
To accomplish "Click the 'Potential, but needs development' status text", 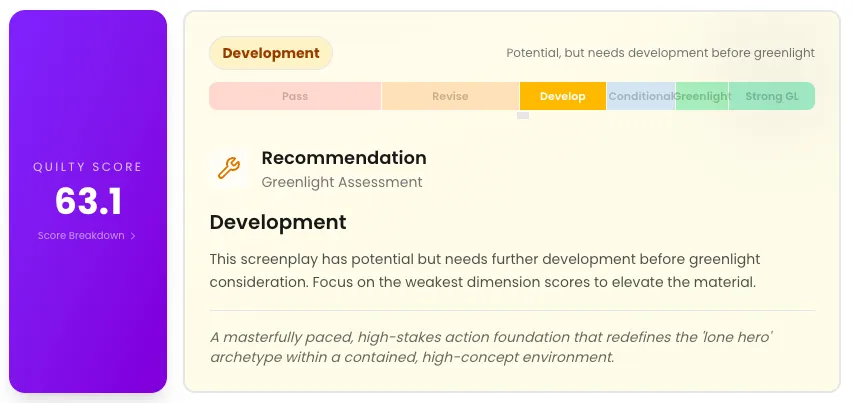I will click(x=660, y=53).
